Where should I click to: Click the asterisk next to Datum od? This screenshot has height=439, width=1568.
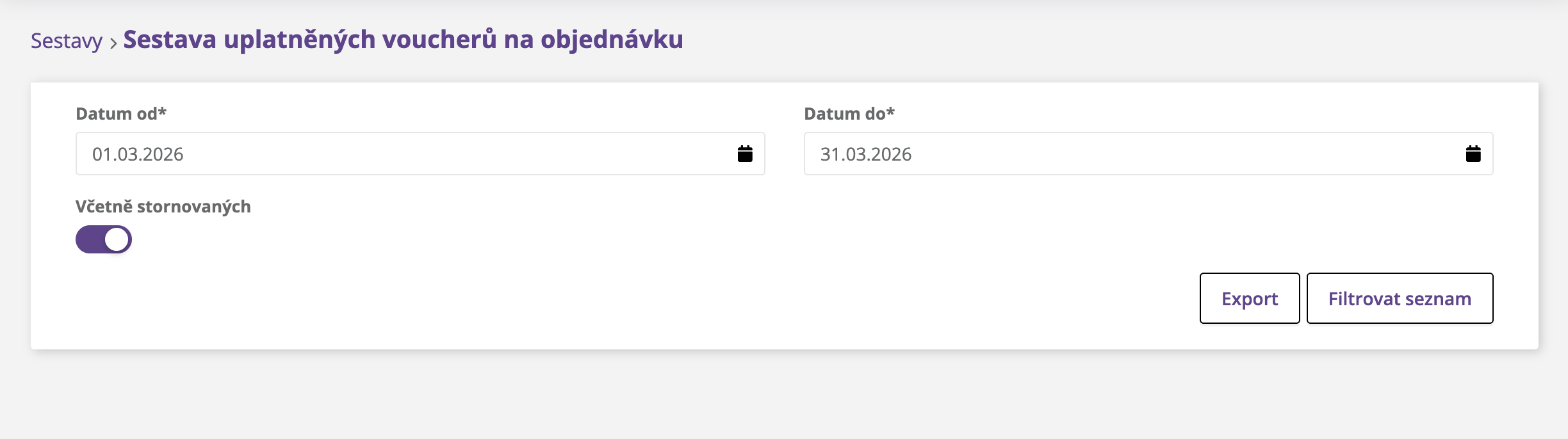[163, 111]
